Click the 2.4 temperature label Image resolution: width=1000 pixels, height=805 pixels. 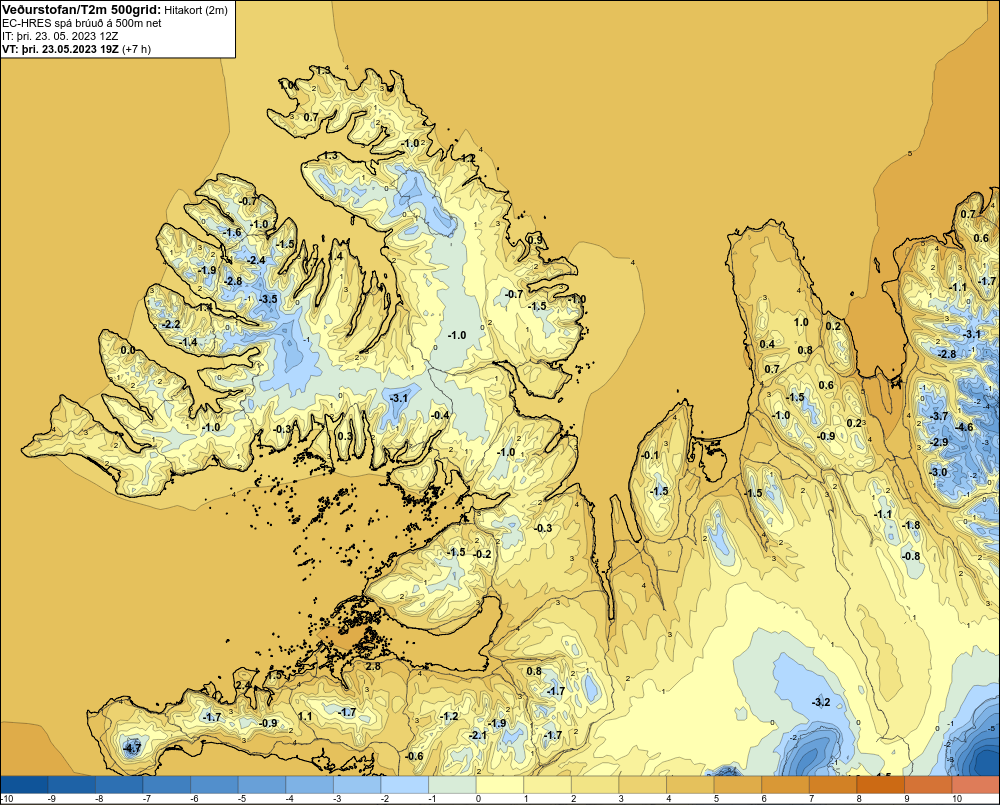243,685
